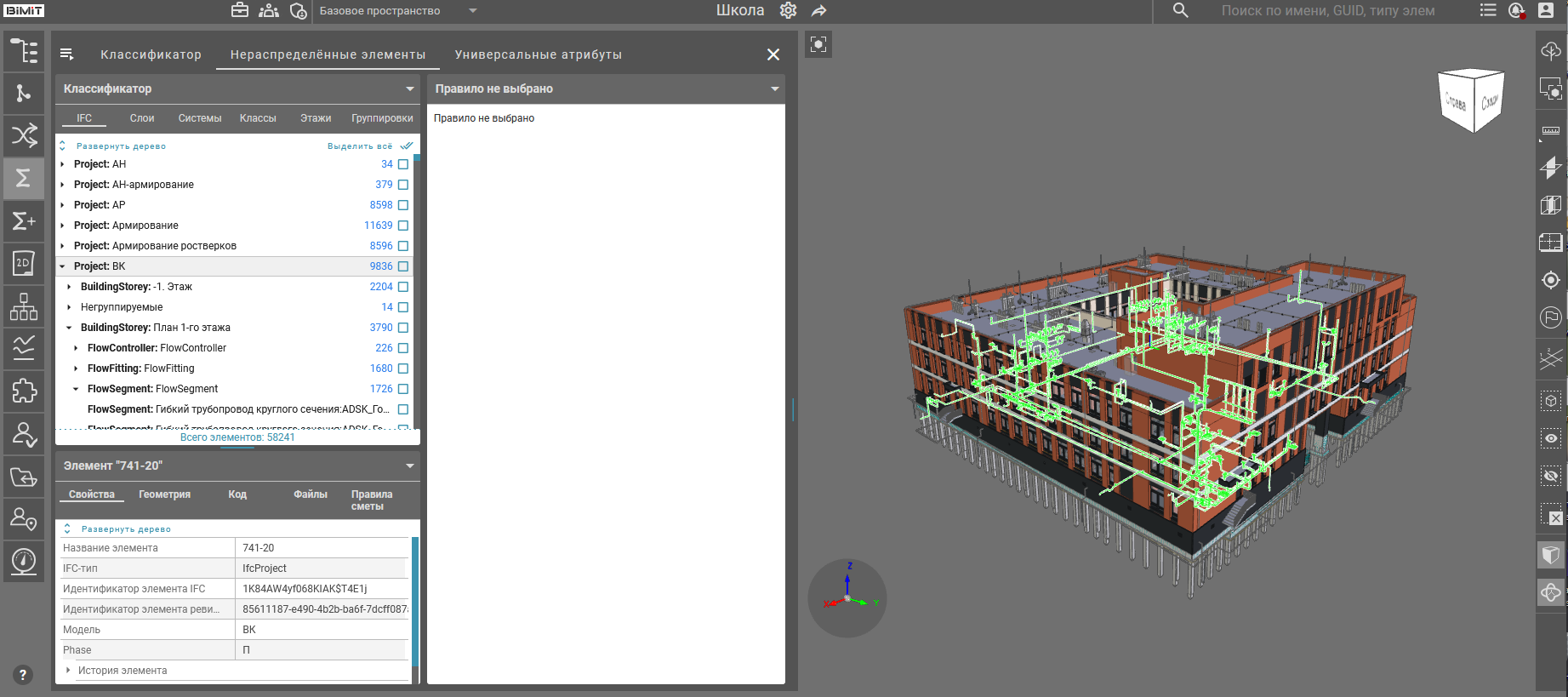Click the shuffle arrows icon in left sidebar
Image resolution: width=1568 pixels, height=697 pixels.
coord(24,135)
